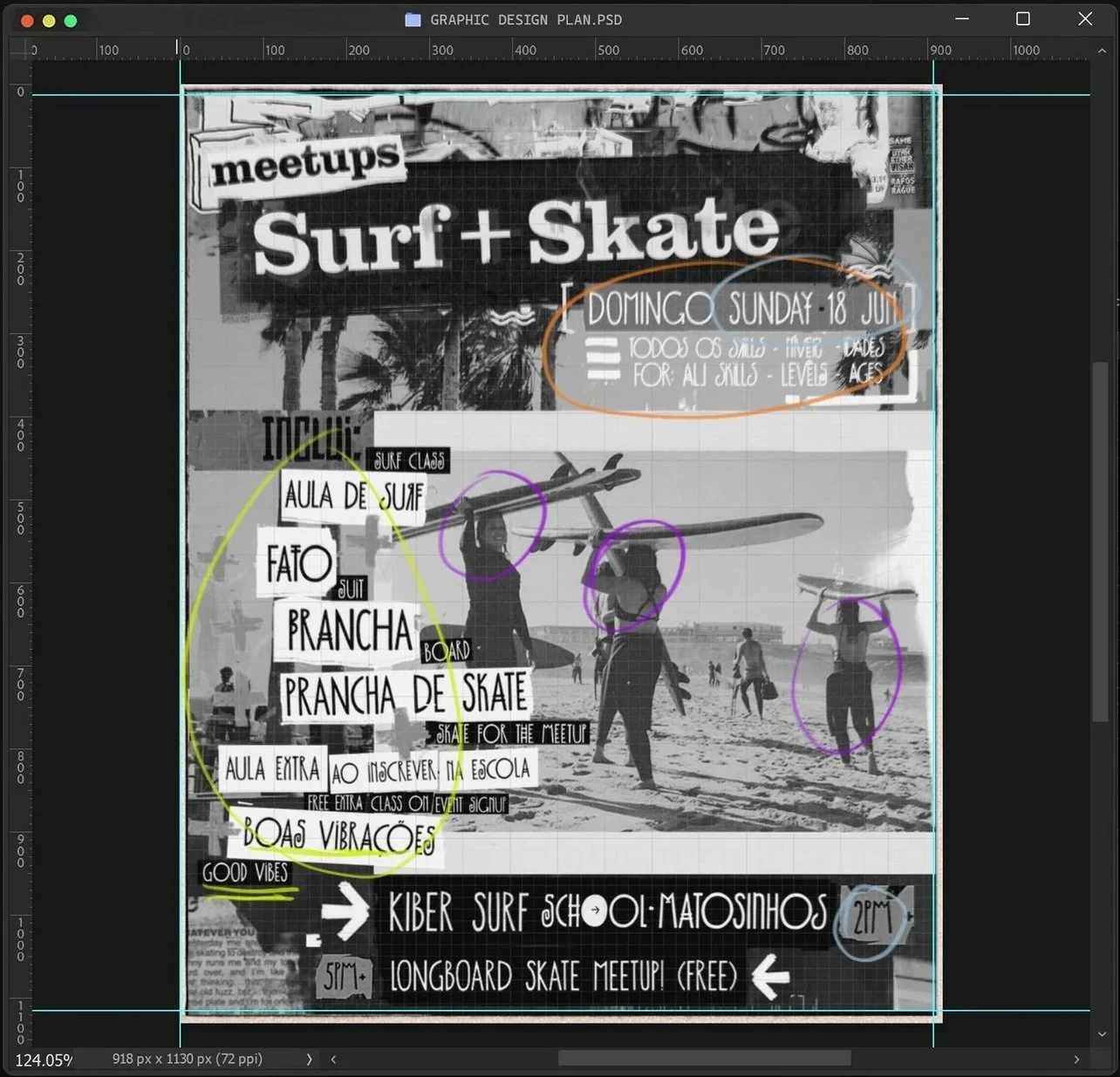
Task: Select the "Surf + Skate" headline on canvas
Action: (516, 233)
